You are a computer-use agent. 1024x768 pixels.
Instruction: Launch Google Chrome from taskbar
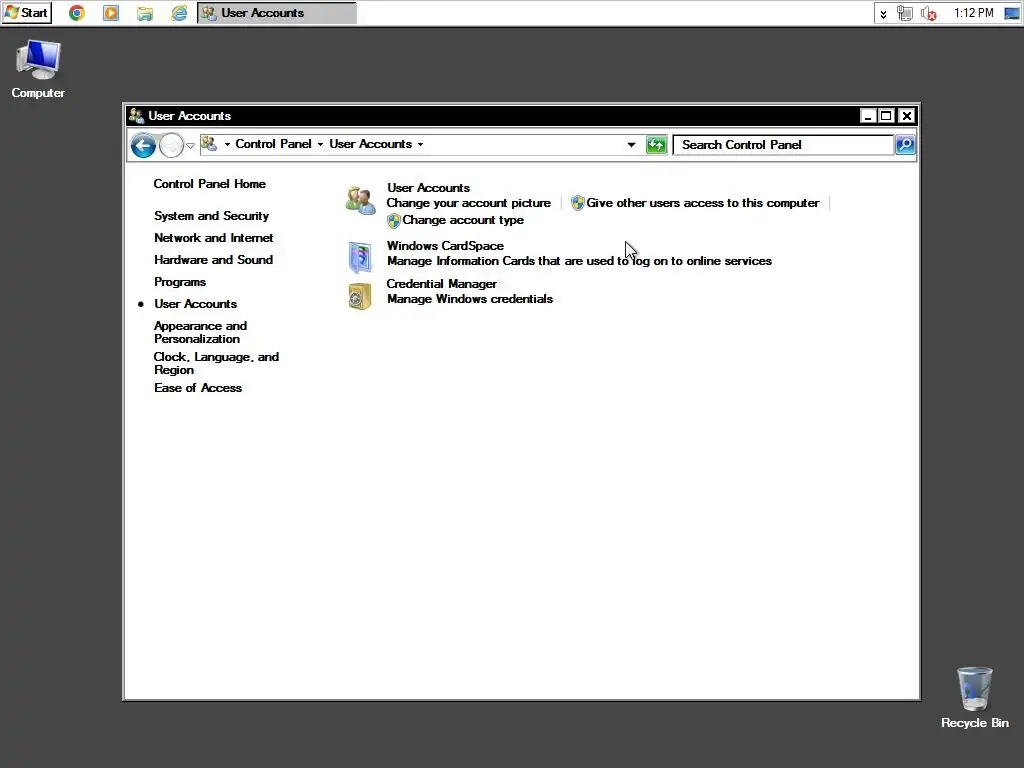click(77, 12)
